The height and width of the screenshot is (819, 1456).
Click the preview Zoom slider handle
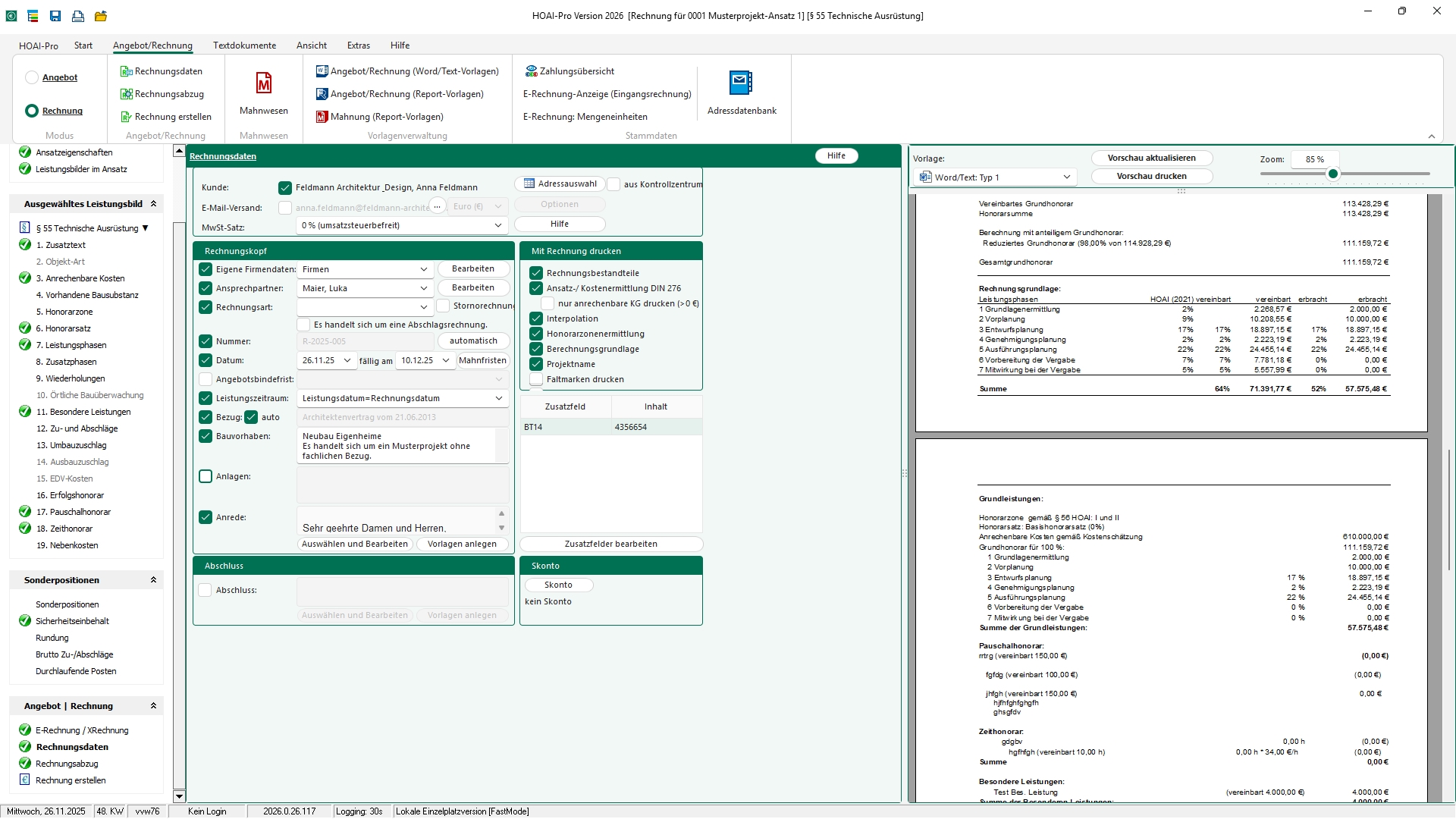[1333, 174]
